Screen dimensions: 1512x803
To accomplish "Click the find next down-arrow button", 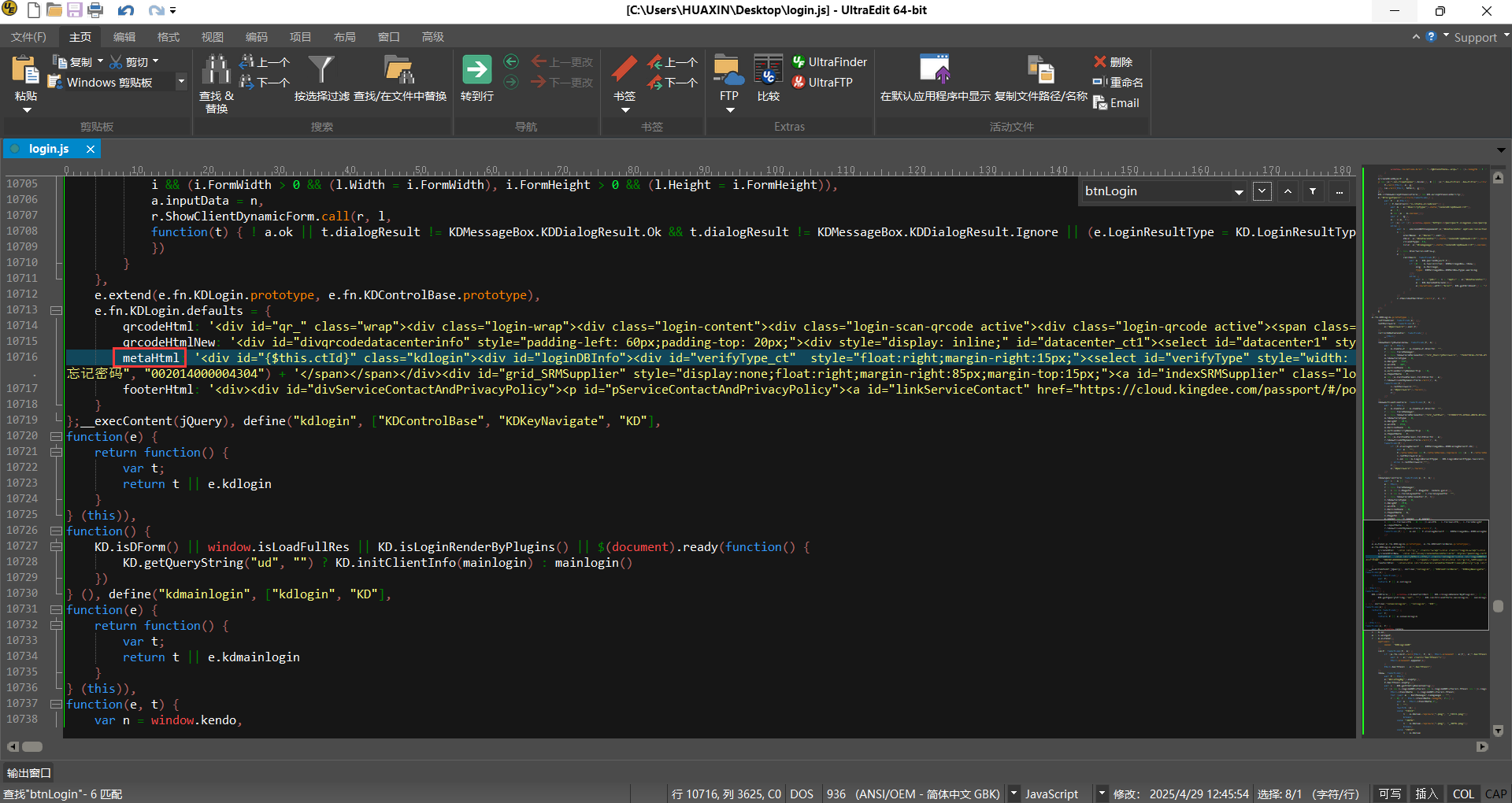I will click(x=1262, y=191).
